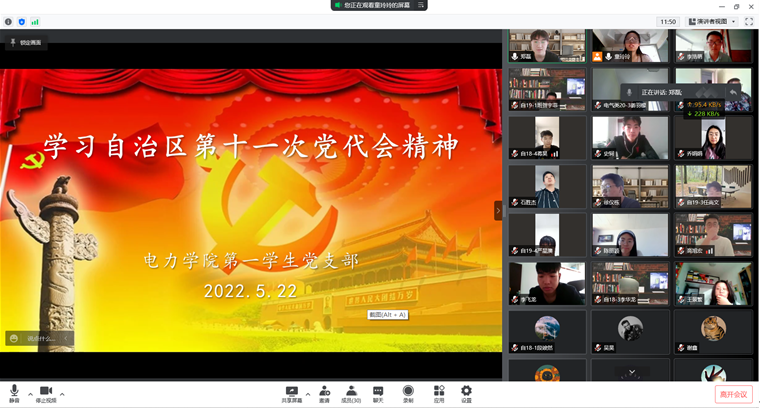Screen dimensions: 760x410
Task: Select the 自18-4 participant tile
Action: [547, 138]
